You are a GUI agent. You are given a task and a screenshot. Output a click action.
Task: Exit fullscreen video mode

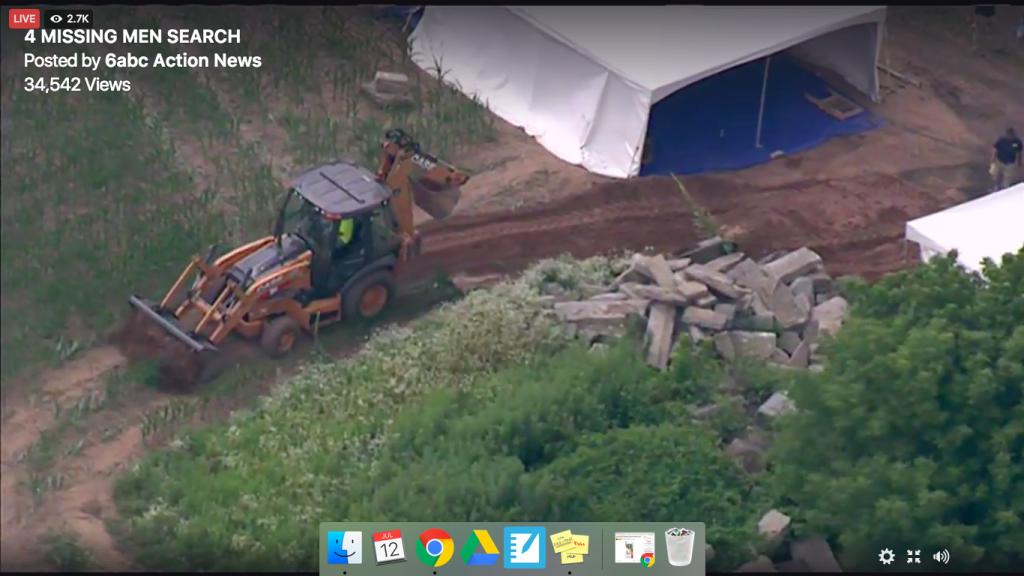913,556
